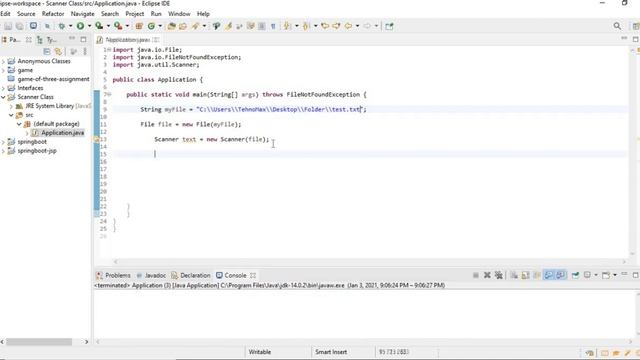This screenshot has height=360, width=640.
Task: Click the Coverage run icon
Action: 99,26
